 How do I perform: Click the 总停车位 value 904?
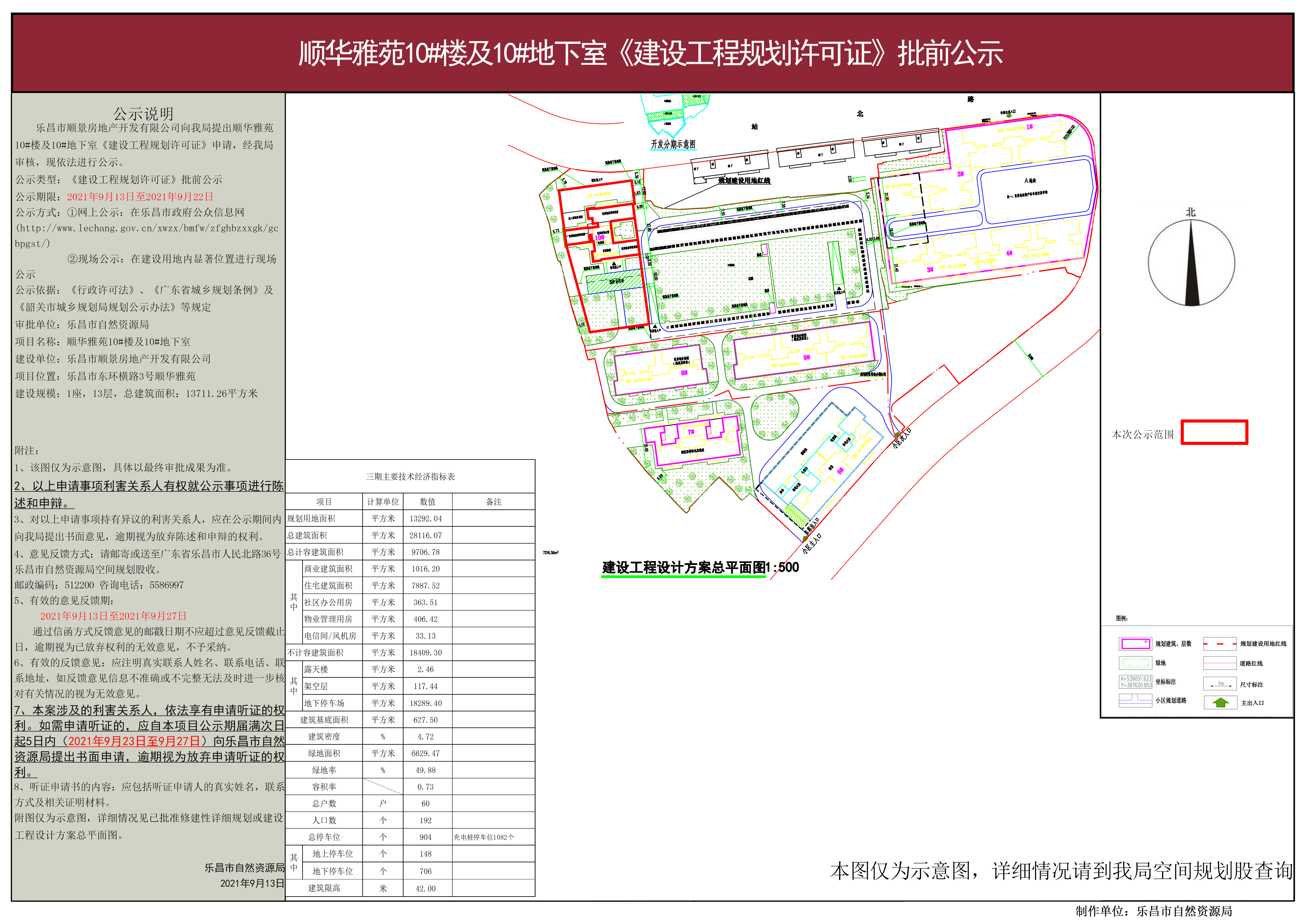pyautogui.click(x=426, y=837)
